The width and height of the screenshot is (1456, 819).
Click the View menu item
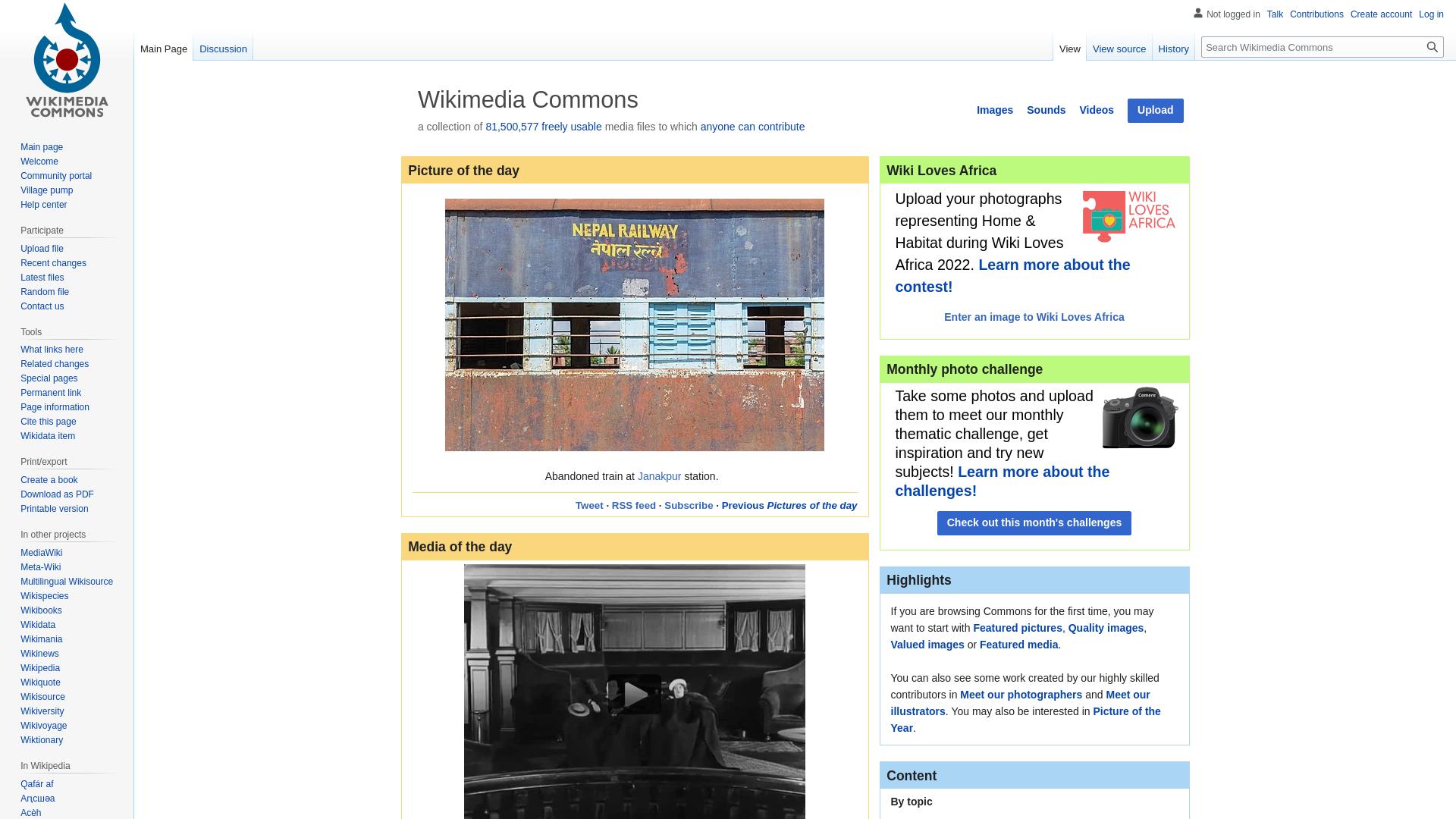[1069, 49]
